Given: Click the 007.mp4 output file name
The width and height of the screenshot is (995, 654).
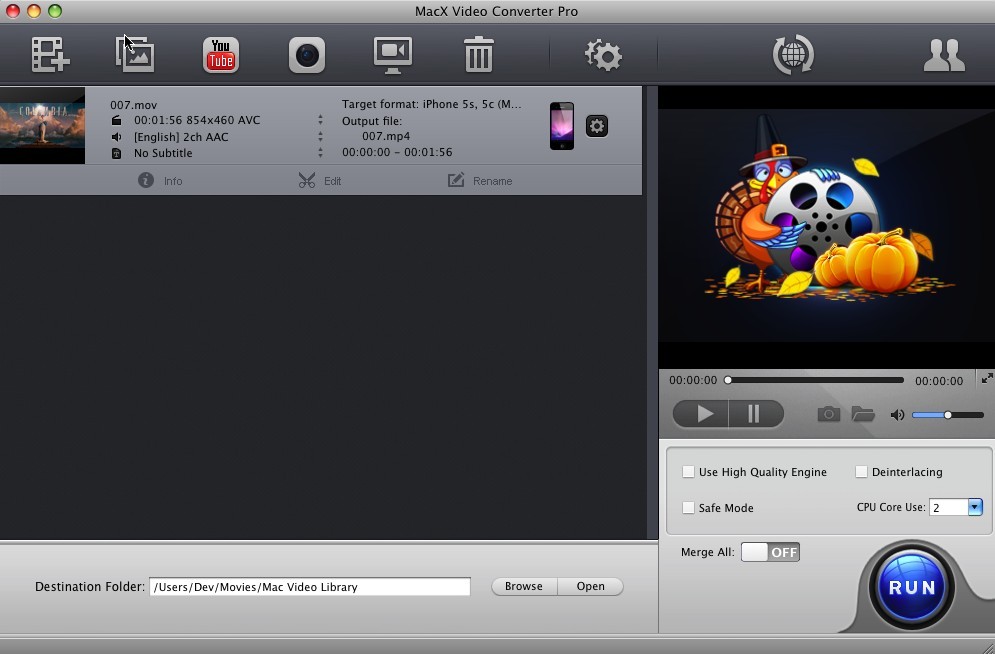Looking at the screenshot, I should [386, 136].
